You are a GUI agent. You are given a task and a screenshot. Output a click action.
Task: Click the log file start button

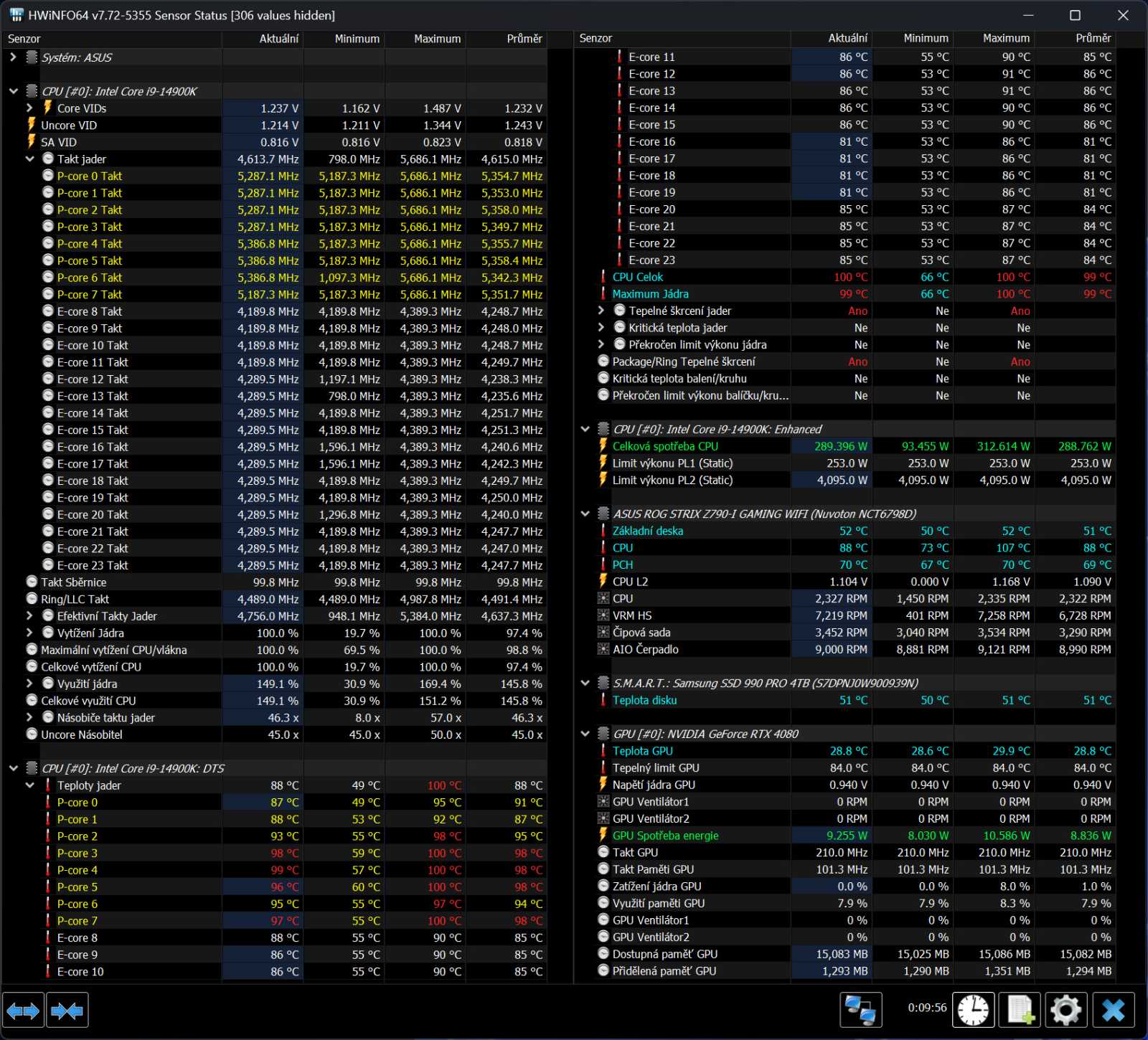click(1020, 1011)
